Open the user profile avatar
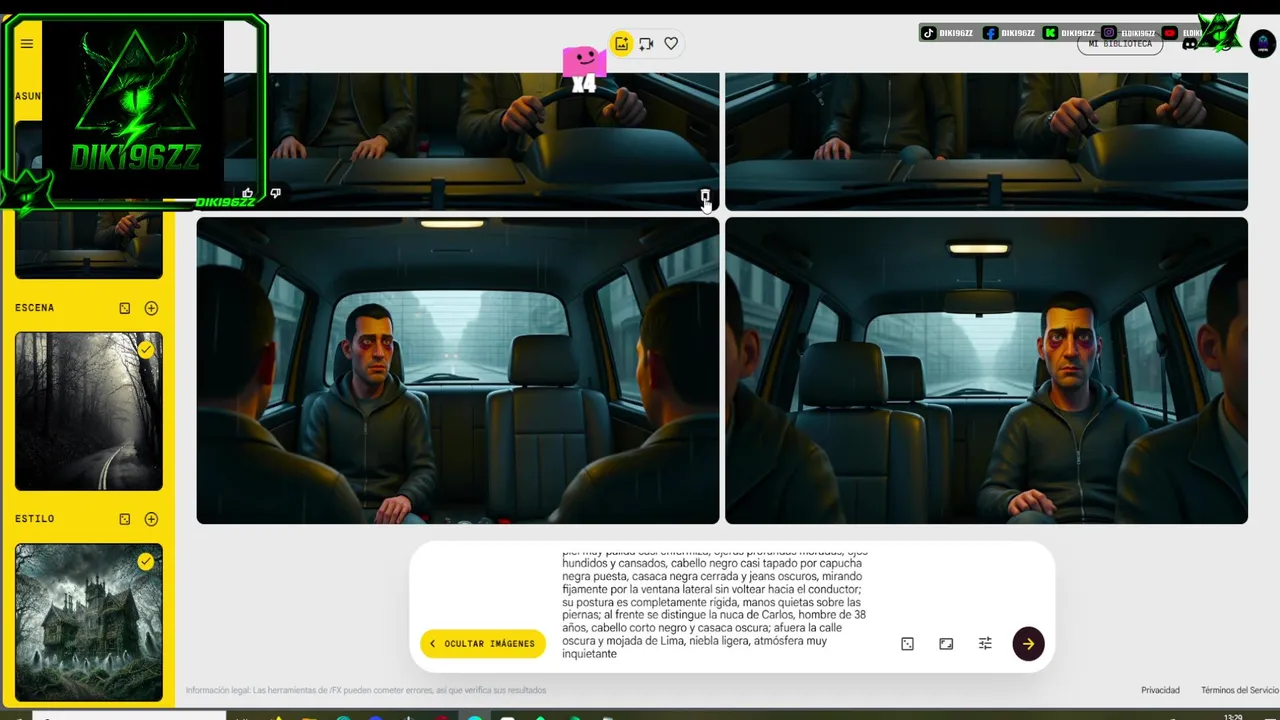 (1262, 43)
